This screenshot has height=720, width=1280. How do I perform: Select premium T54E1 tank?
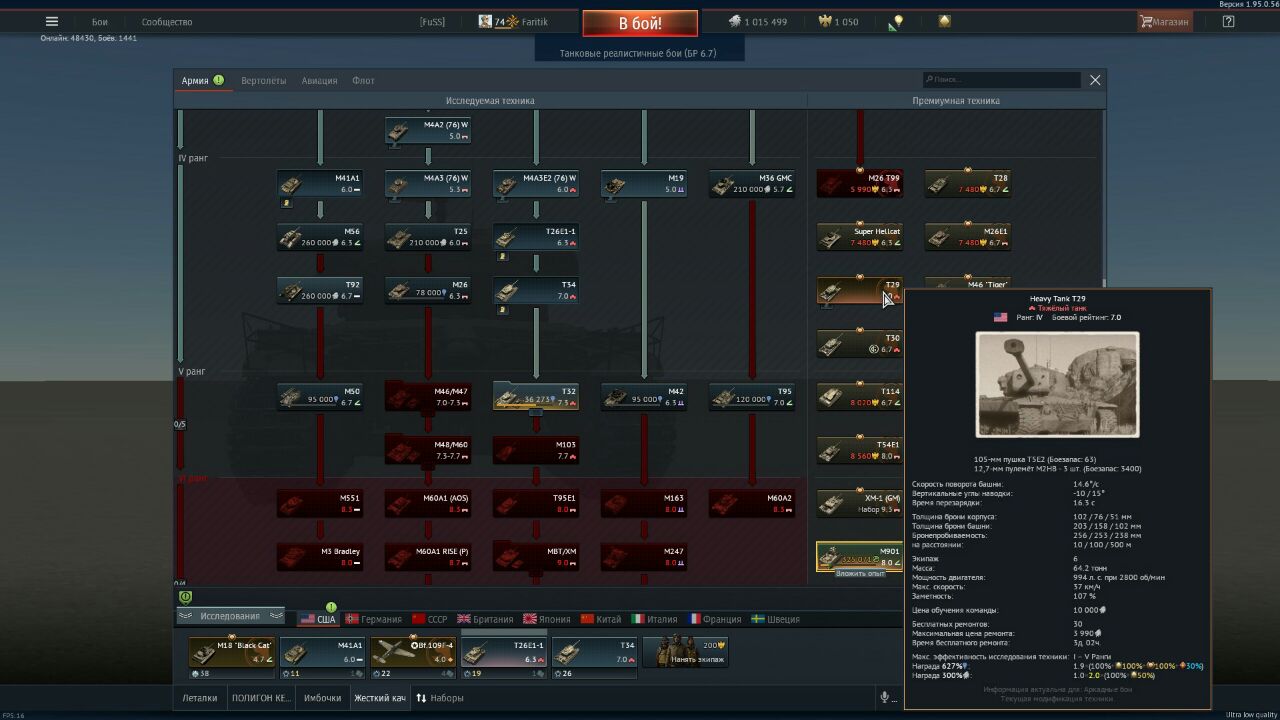tap(860, 450)
